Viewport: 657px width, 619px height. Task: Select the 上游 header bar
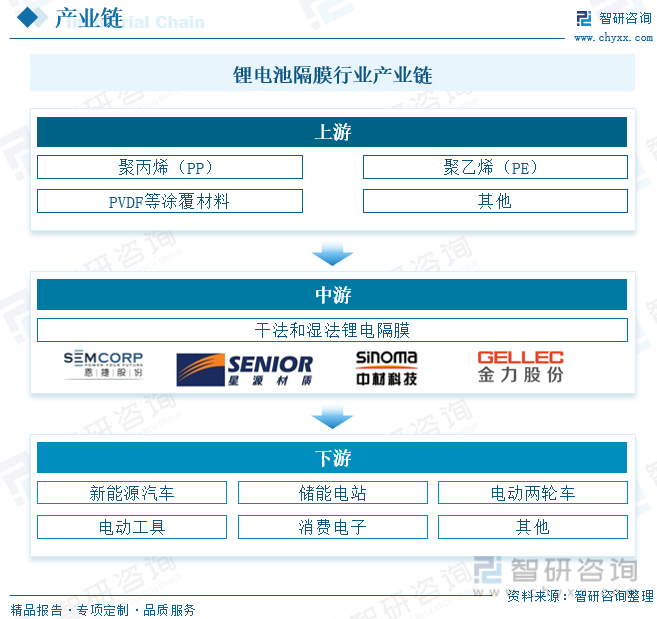pyautogui.click(x=332, y=132)
